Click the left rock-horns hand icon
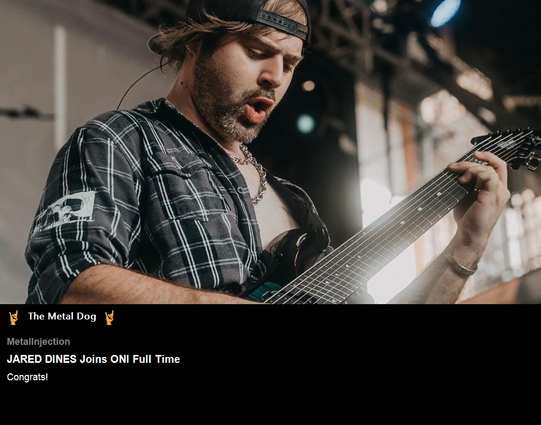Image resolution: width=541 pixels, height=425 pixels. click(x=13, y=317)
